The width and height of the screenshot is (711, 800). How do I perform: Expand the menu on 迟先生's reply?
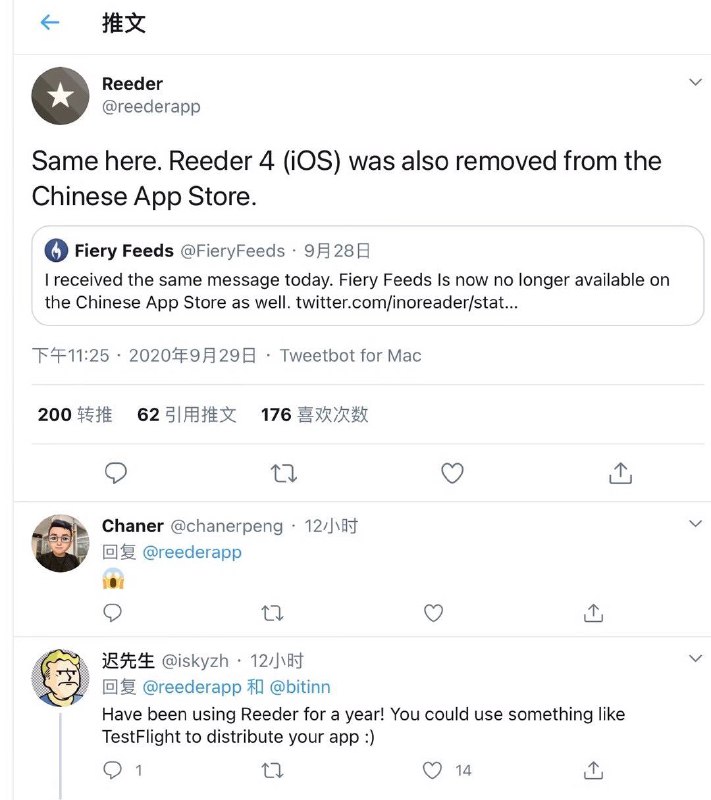[x=695, y=658]
